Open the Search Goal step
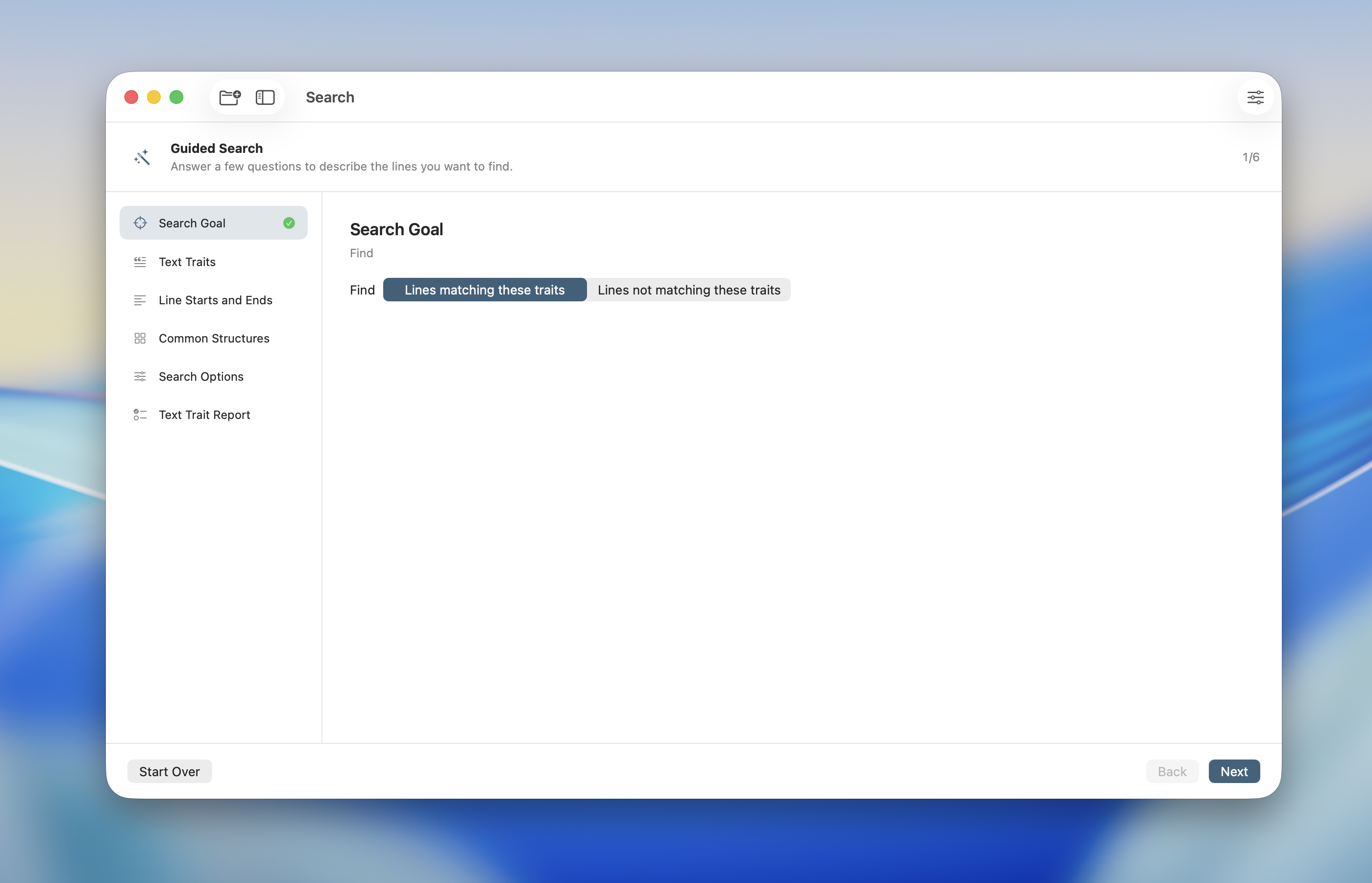Viewport: 1372px width, 883px height. 213,223
